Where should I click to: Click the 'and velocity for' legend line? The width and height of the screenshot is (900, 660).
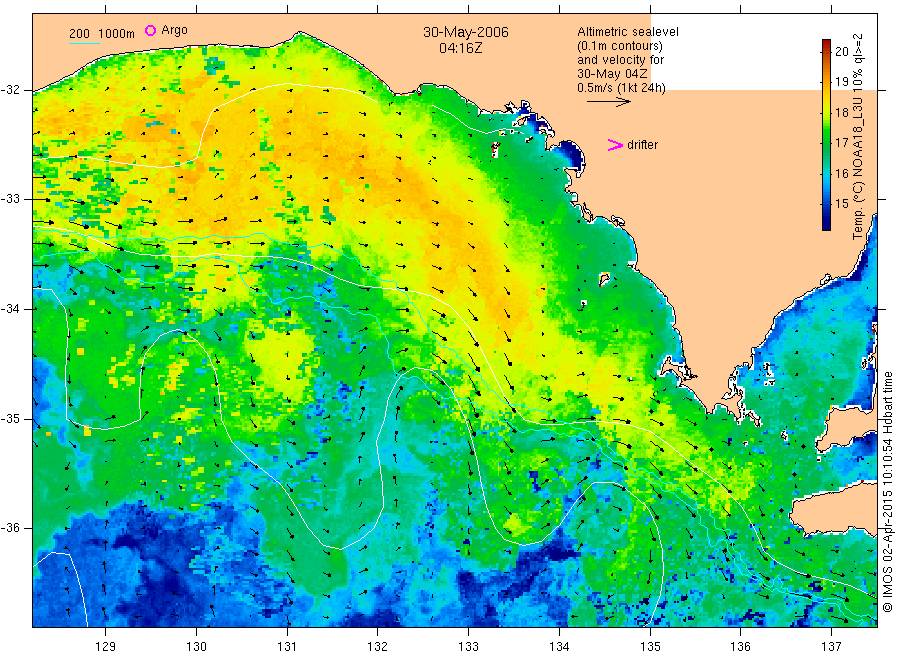coord(620,60)
